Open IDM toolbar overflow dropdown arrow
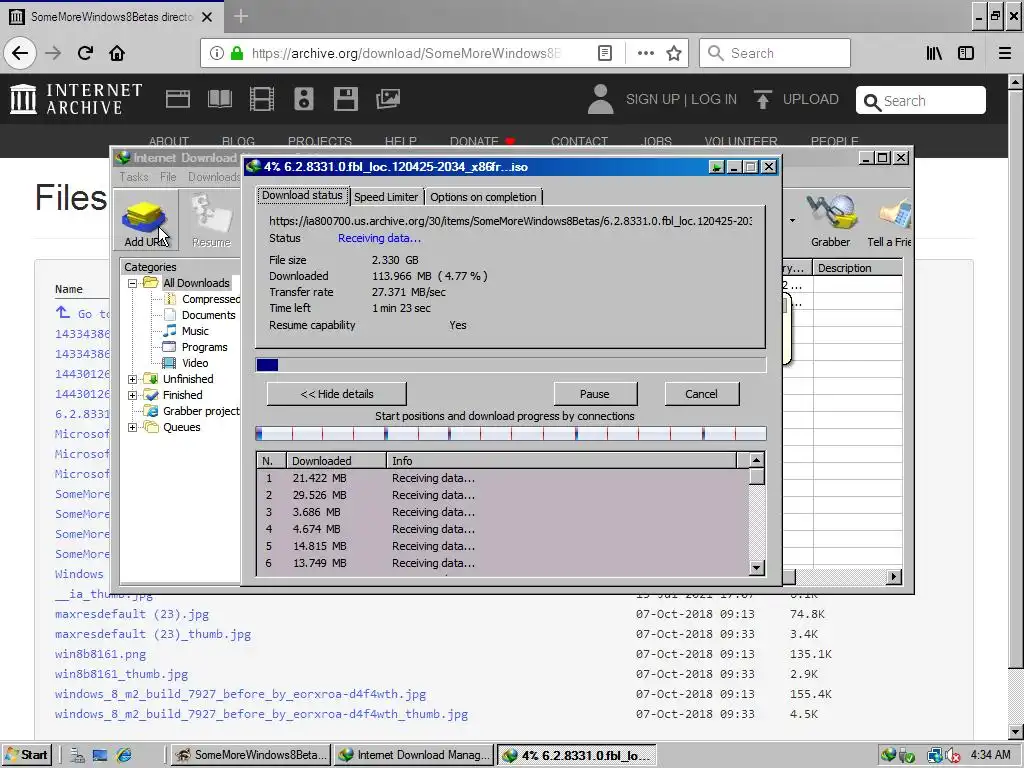The width and height of the screenshot is (1024, 768). [x=792, y=221]
